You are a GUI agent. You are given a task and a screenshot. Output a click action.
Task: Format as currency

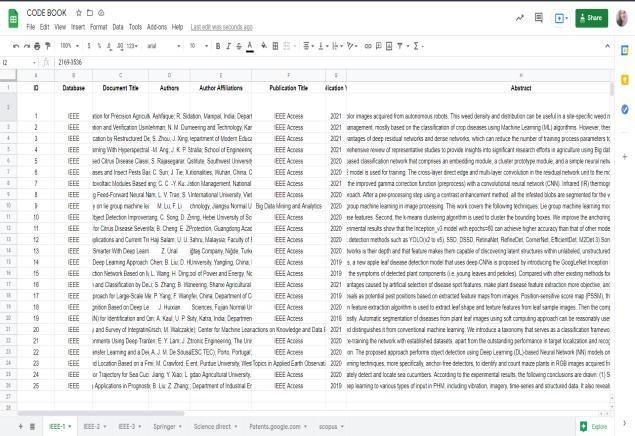[x=89, y=46]
